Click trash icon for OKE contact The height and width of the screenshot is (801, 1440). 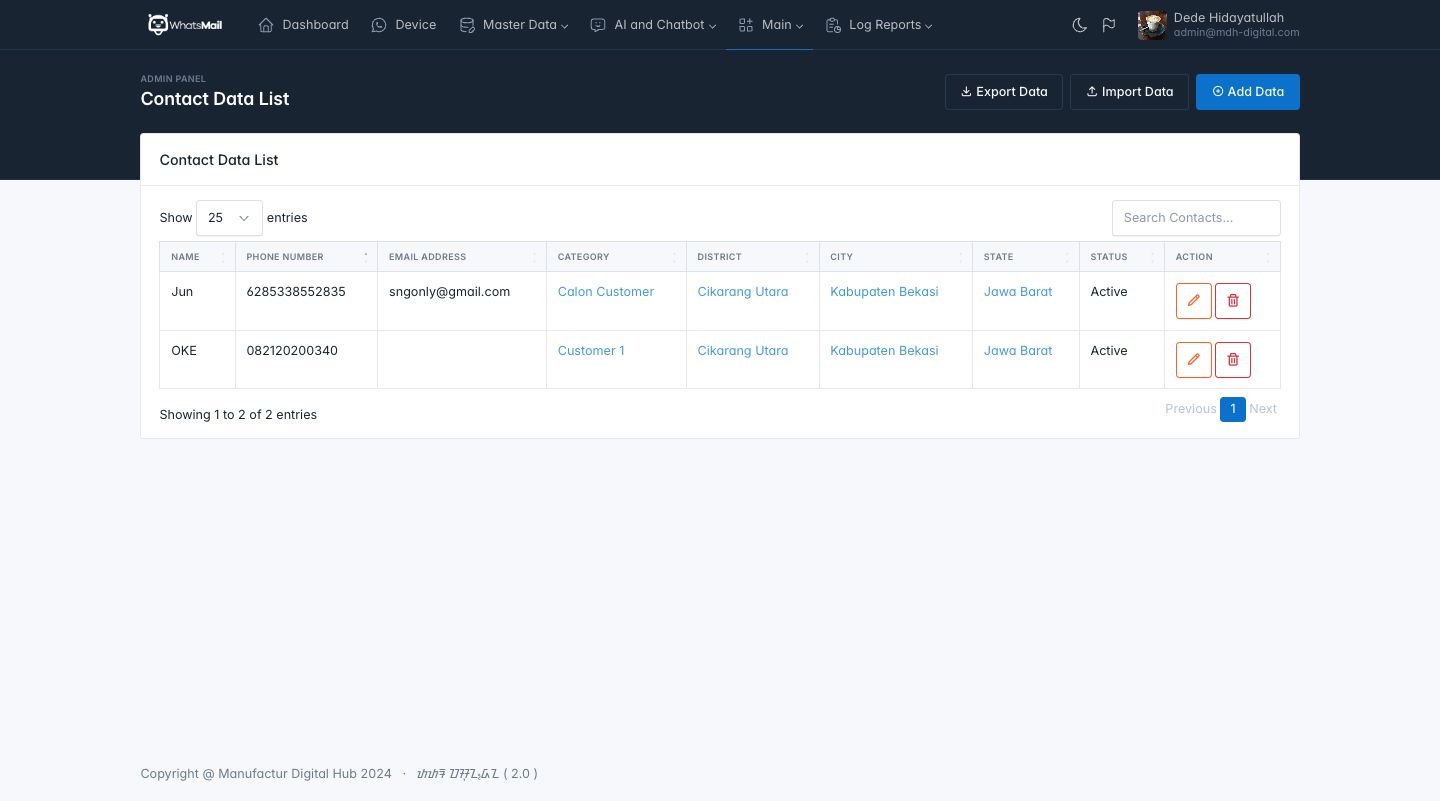1232,360
